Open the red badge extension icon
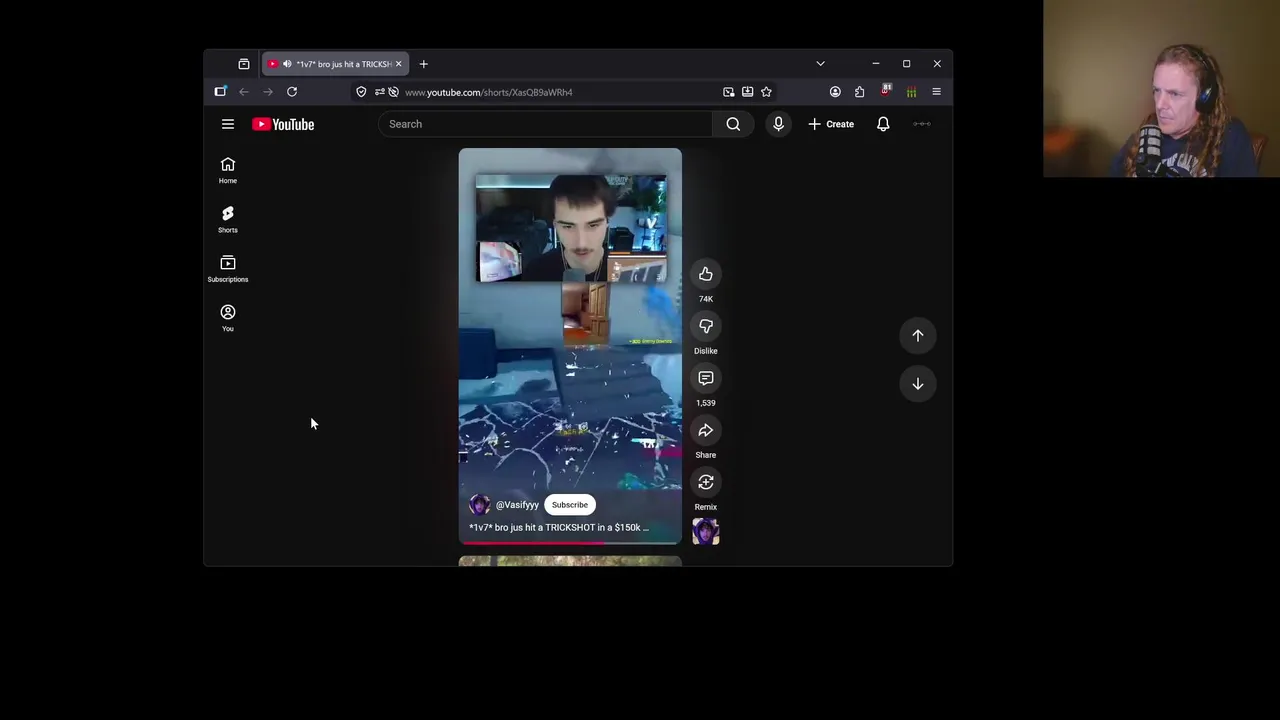Screen dimensions: 1280x720 click(x=886, y=91)
